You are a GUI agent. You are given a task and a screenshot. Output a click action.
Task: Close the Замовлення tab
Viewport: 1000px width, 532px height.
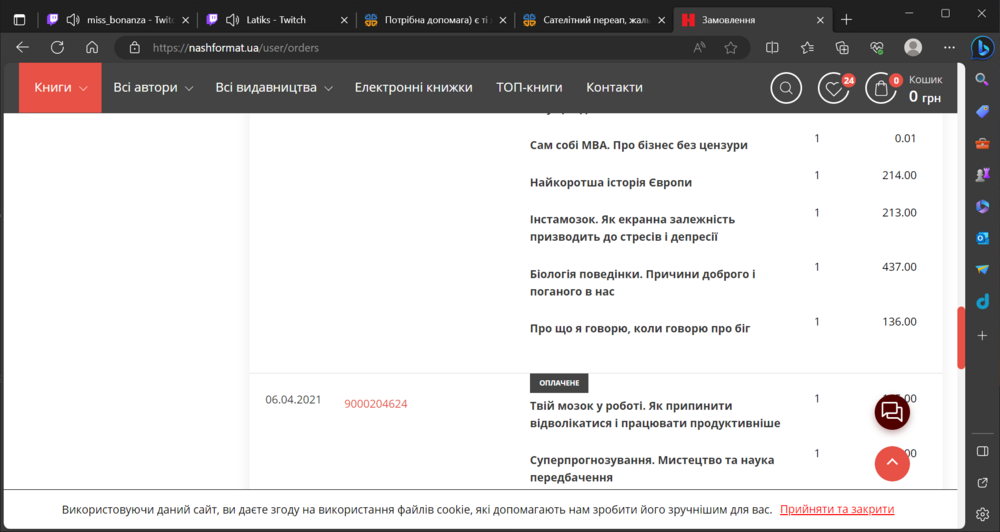(820, 20)
